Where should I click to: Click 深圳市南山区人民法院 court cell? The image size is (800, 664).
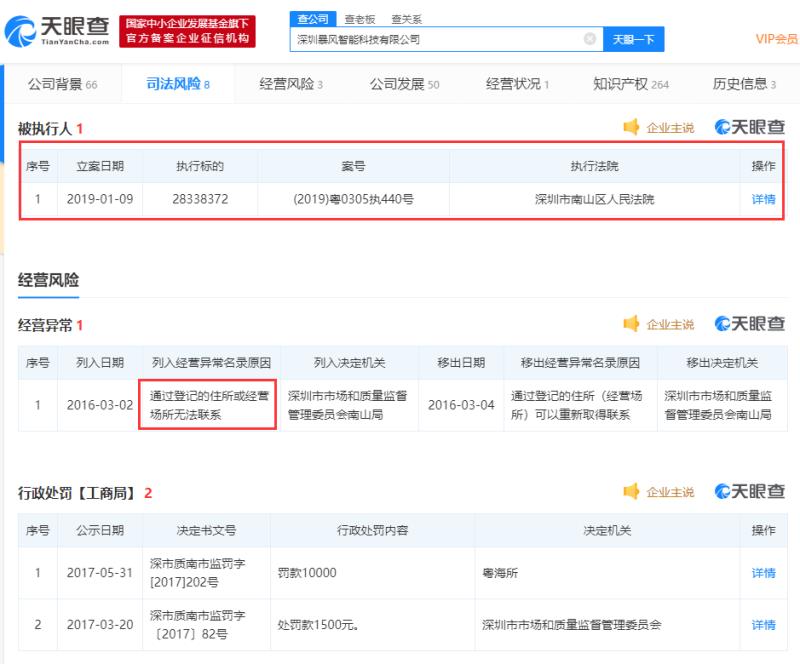click(x=594, y=199)
